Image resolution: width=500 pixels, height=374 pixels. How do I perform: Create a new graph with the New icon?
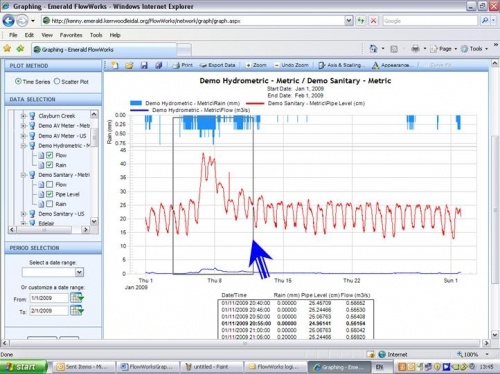(x=115, y=65)
